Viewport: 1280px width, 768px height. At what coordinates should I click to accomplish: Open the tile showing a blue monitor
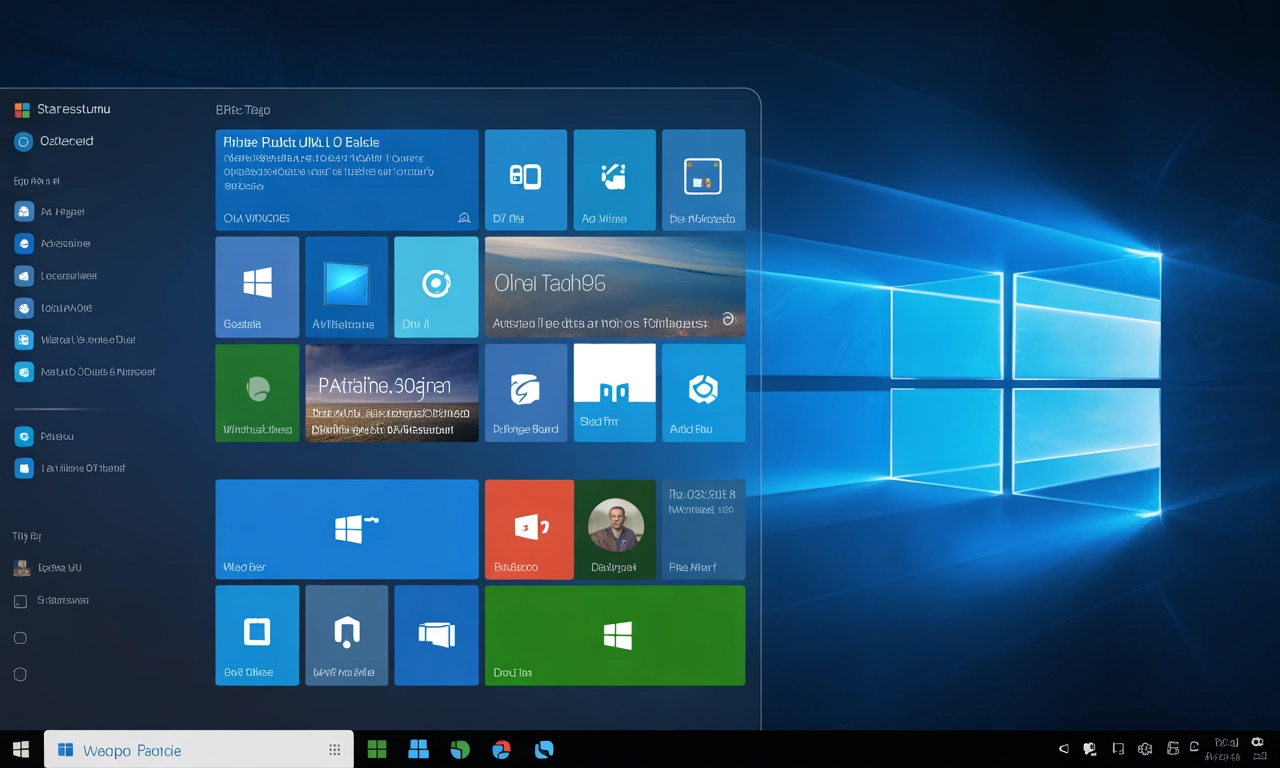(x=346, y=287)
